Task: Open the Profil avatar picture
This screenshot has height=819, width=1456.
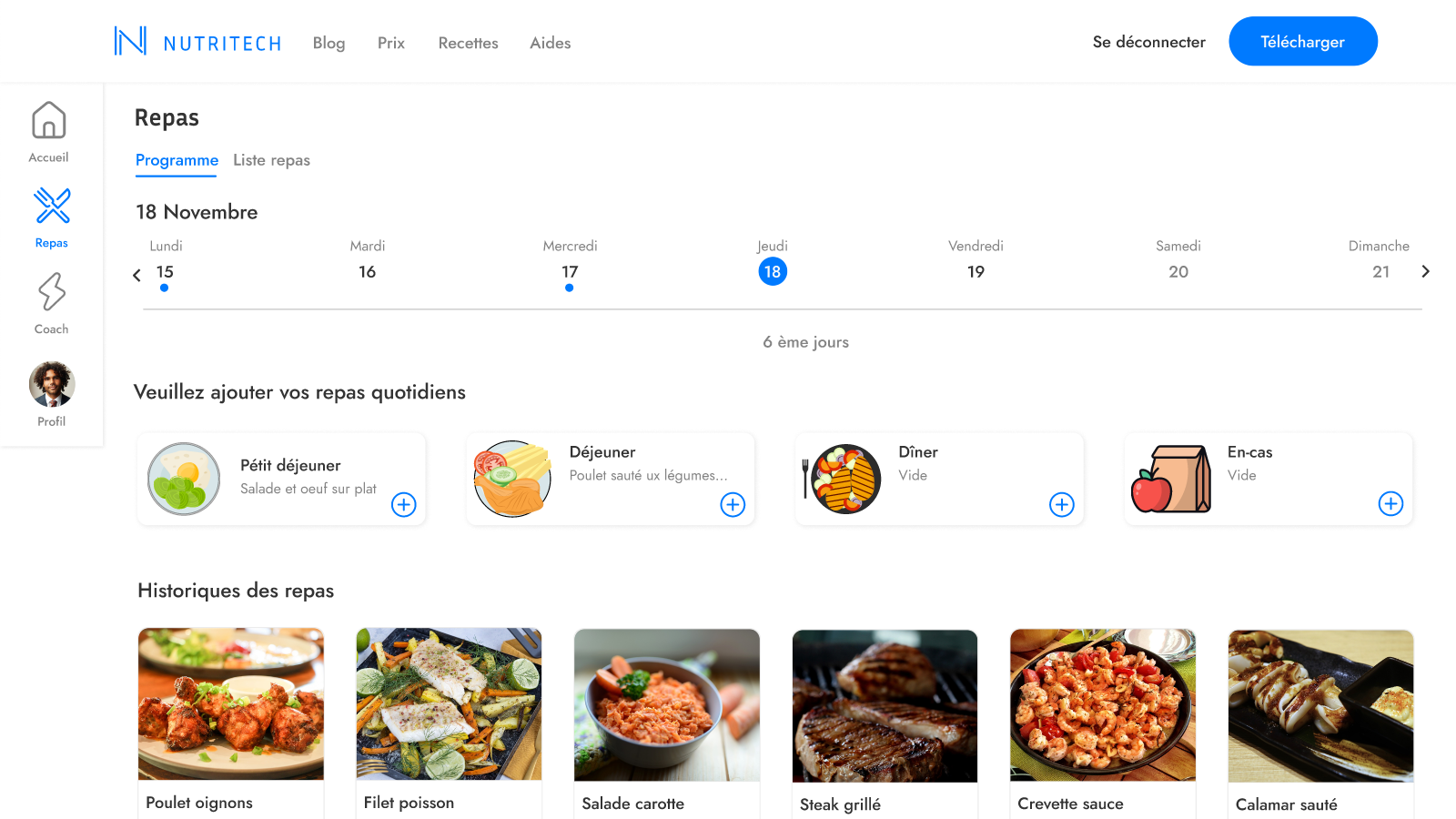Action: [x=52, y=384]
